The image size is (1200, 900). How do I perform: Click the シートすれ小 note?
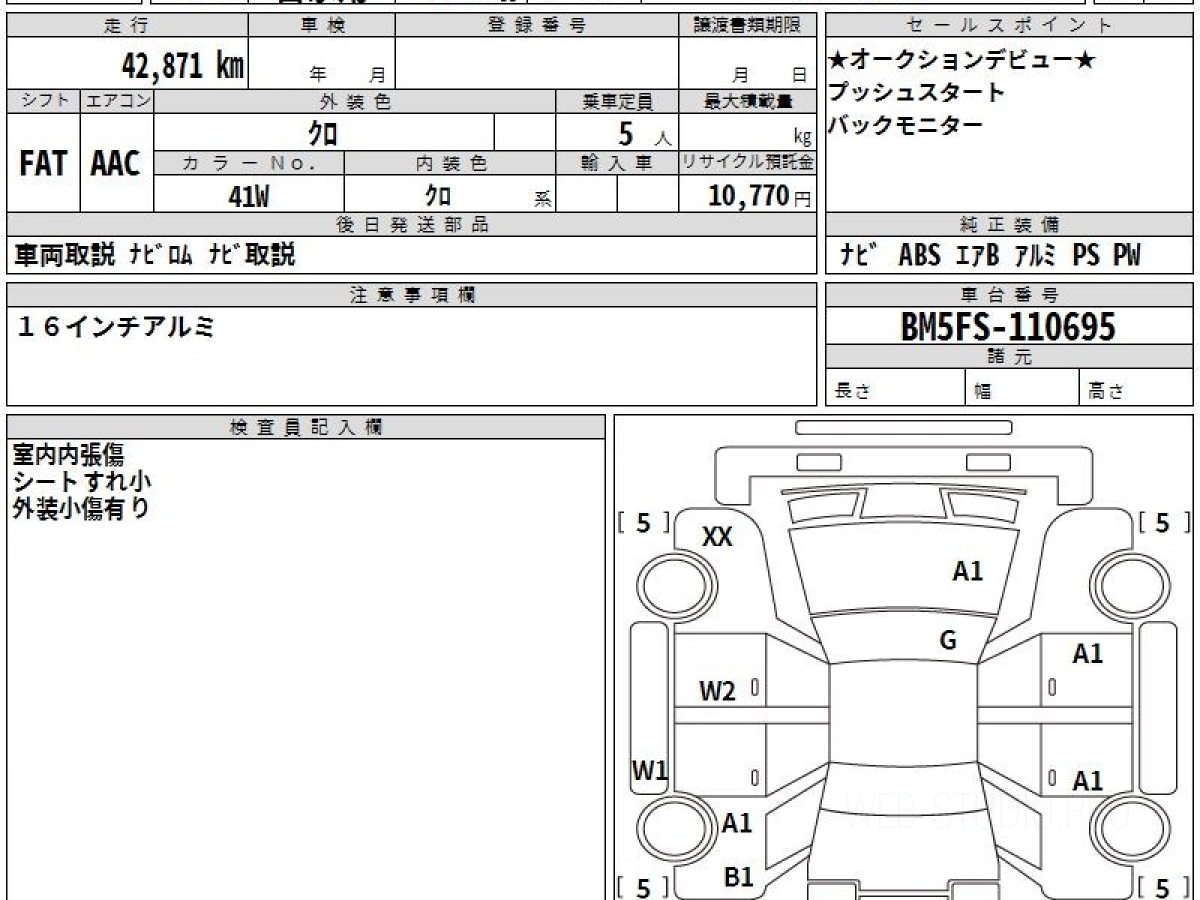pyautogui.click(x=81, y=481)
